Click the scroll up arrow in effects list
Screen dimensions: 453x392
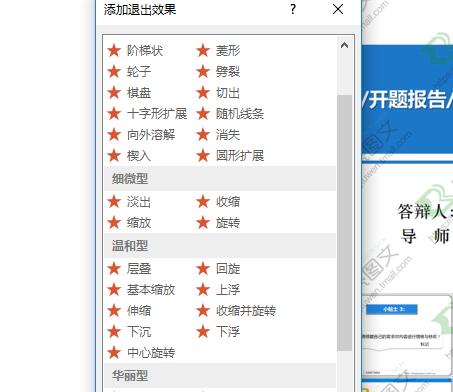tap(344, 45)
